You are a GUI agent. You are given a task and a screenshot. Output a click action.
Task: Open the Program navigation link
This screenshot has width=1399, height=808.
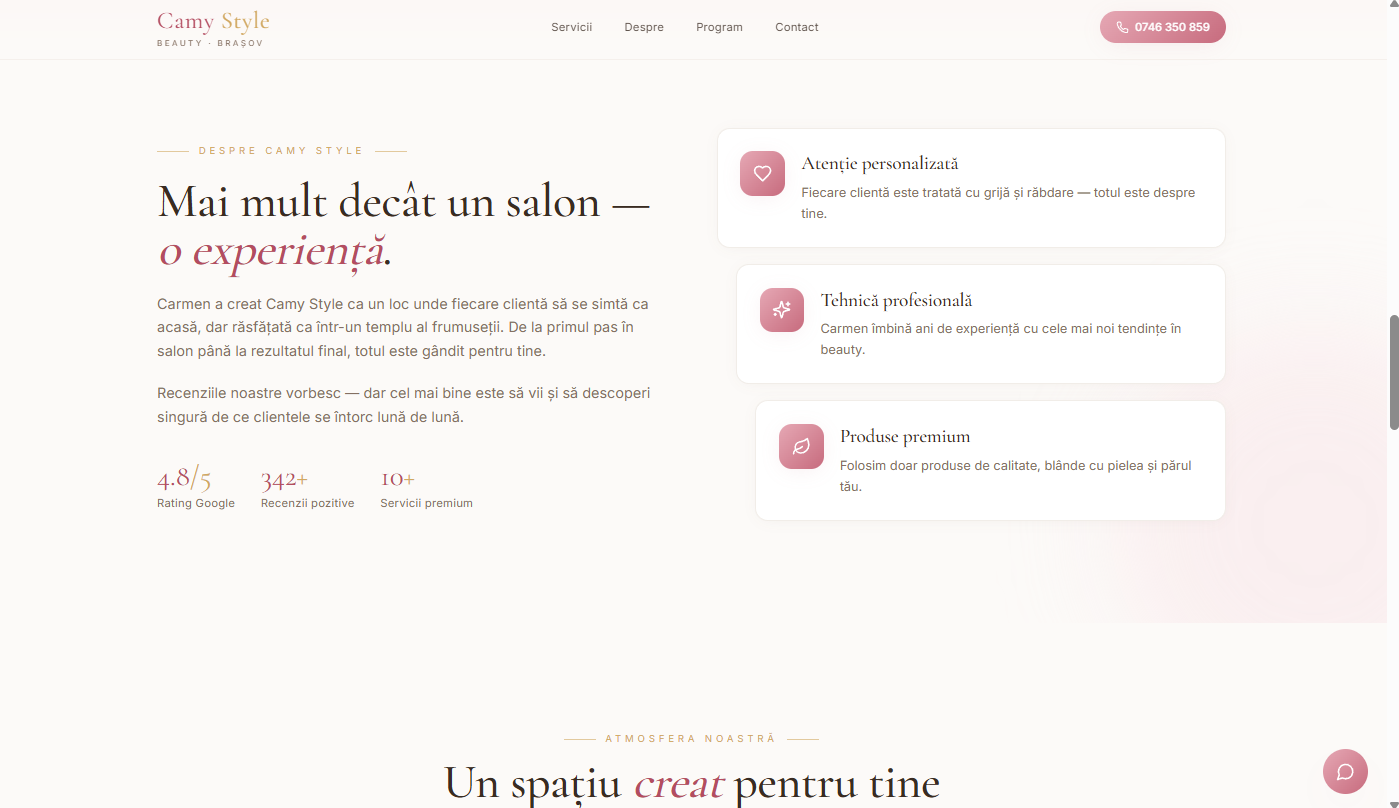[719, 27]
